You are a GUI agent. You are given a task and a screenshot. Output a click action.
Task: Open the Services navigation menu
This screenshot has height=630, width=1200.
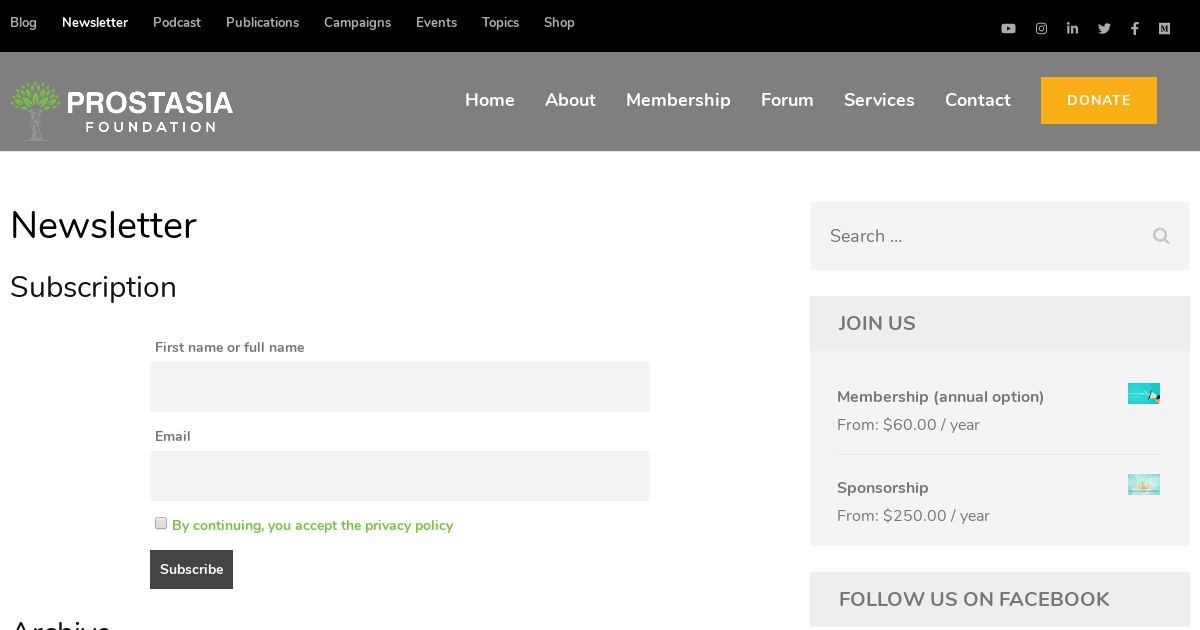click(879, 100)
